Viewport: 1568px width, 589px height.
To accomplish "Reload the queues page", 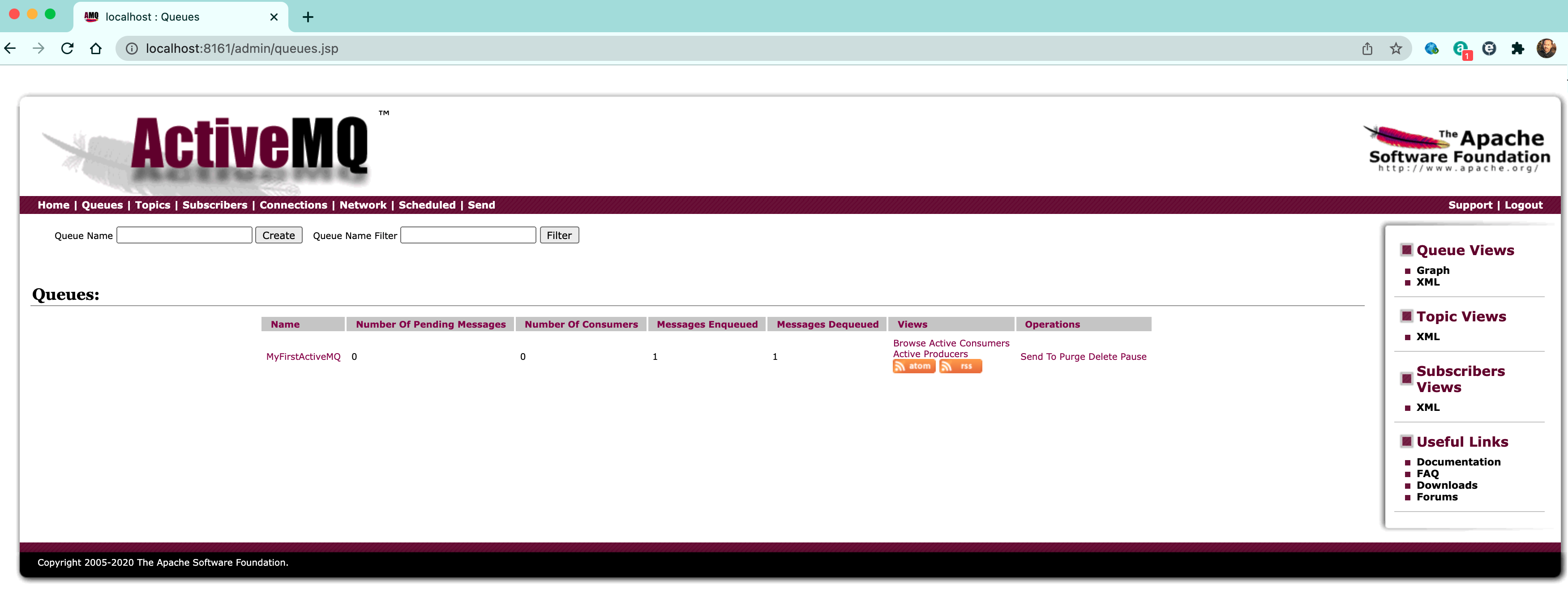I will pyautogui.click(x=67, y=48).
